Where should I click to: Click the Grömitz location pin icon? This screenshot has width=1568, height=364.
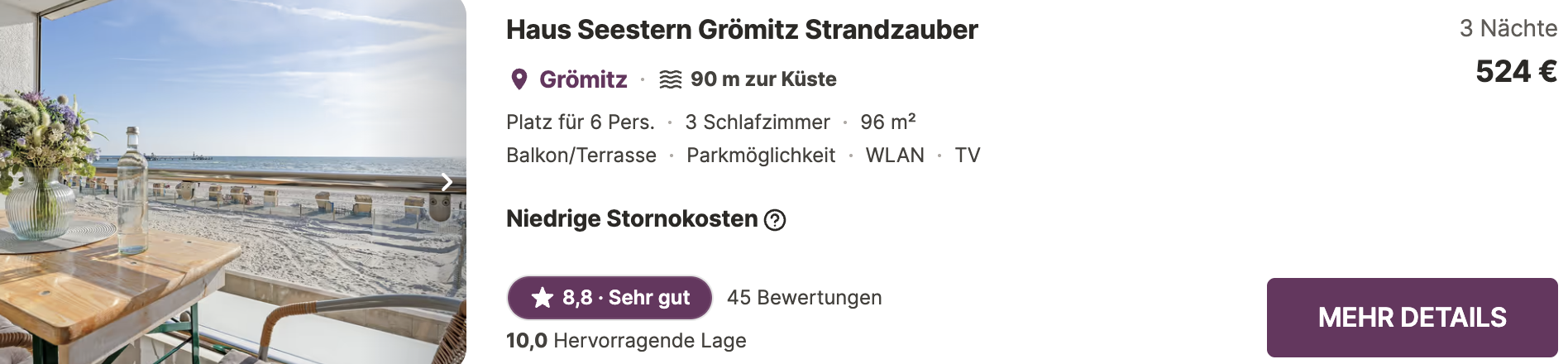click(519, 79)
